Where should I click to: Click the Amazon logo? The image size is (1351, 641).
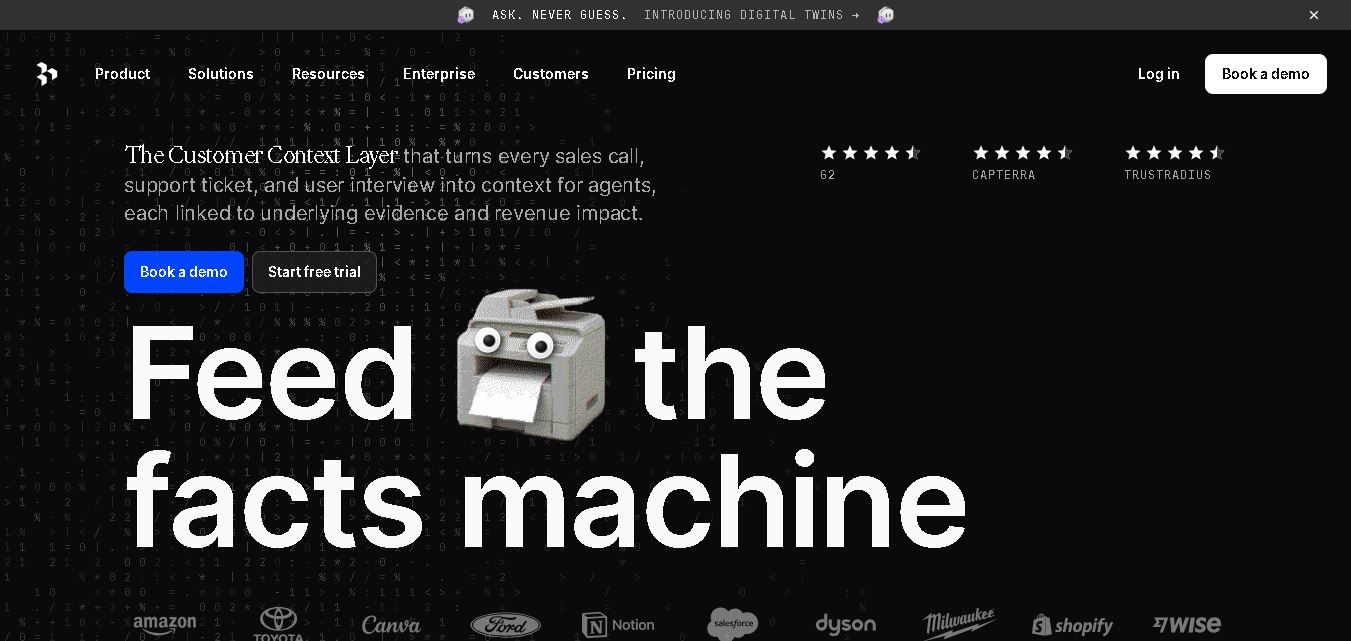(165, 625)
